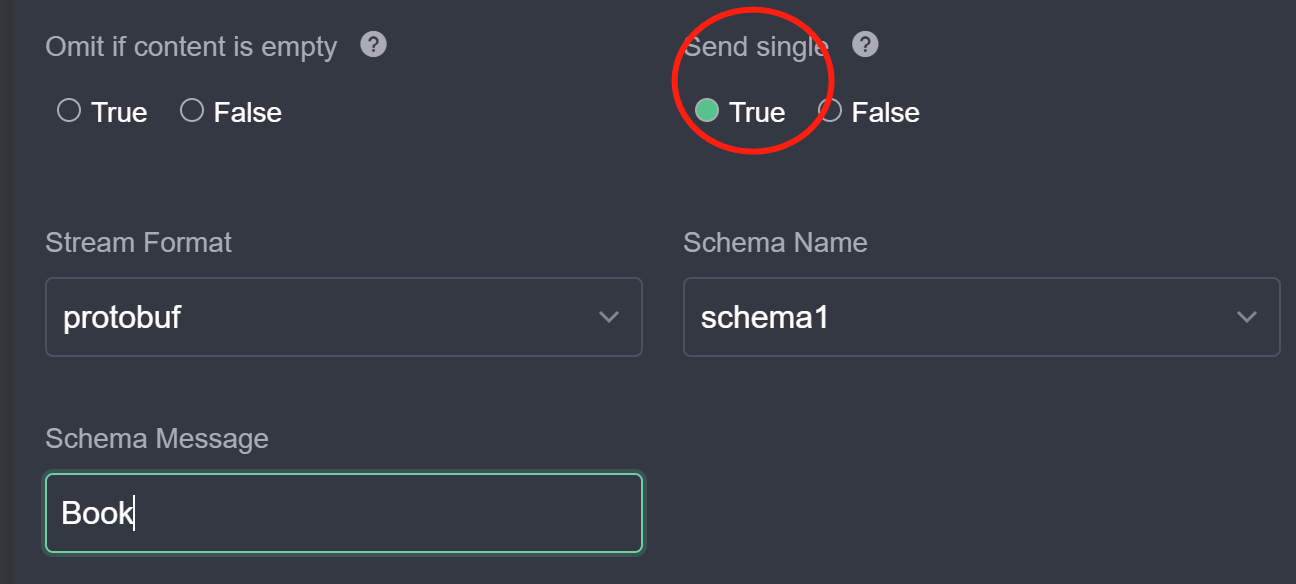Click the True text label under Omit option
The image size is (1296, 584).
[x=119, y=112]
